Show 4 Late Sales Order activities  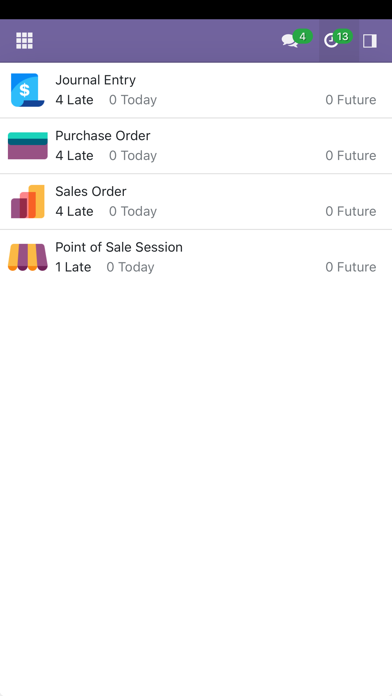tap(74, 211)
